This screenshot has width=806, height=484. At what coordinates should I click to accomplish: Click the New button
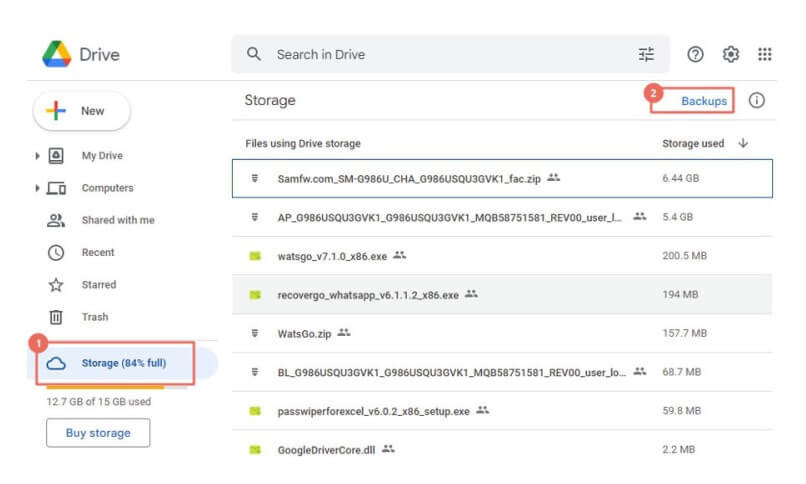coord(82,111)
